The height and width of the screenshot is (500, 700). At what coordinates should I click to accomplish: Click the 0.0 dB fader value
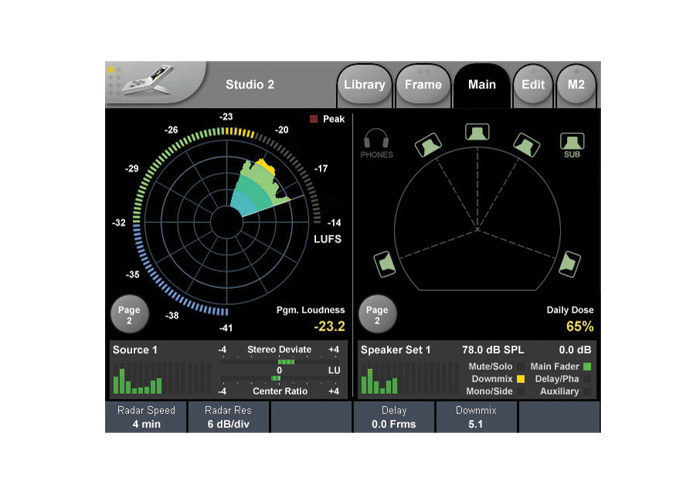575,350
